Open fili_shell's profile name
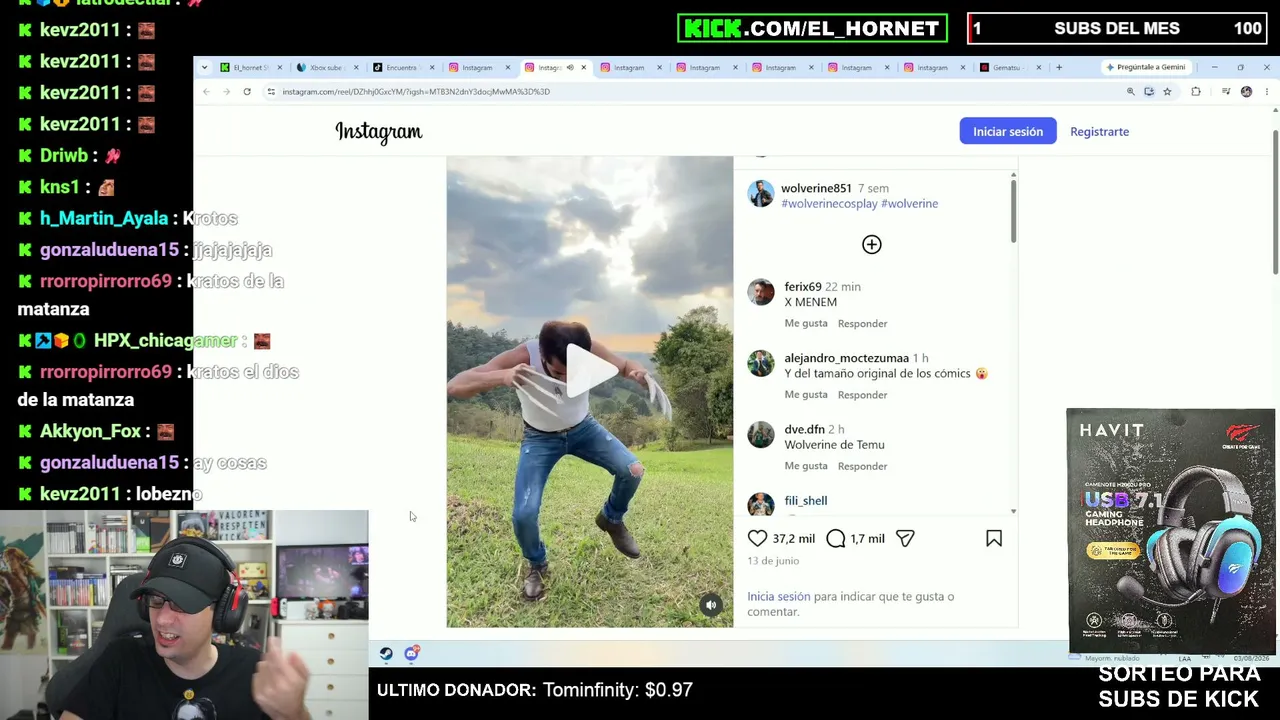This screenshot has height=720, width=1280. point(806,501)
